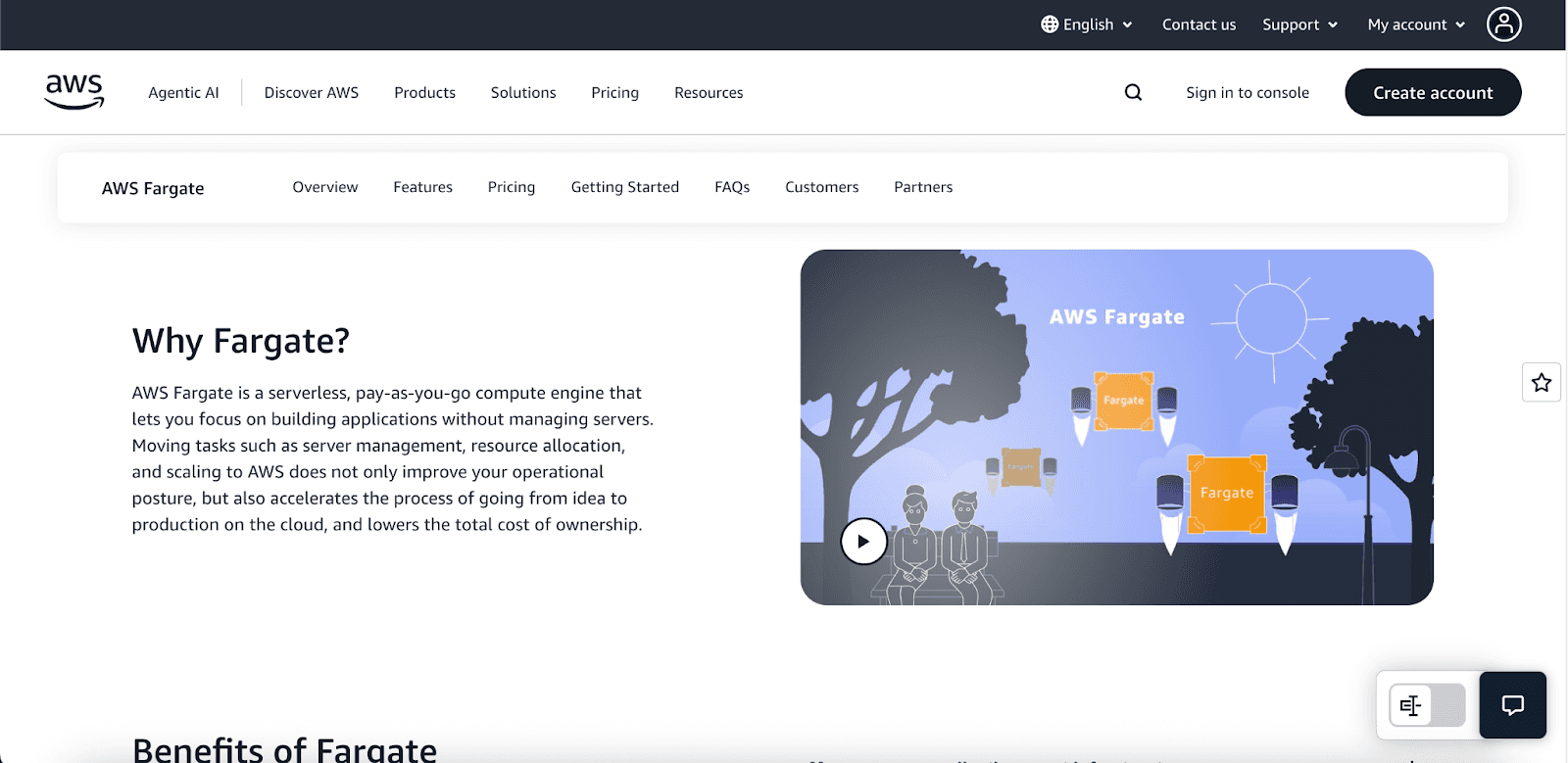Toggle the page outline switch

[1427, 705]
